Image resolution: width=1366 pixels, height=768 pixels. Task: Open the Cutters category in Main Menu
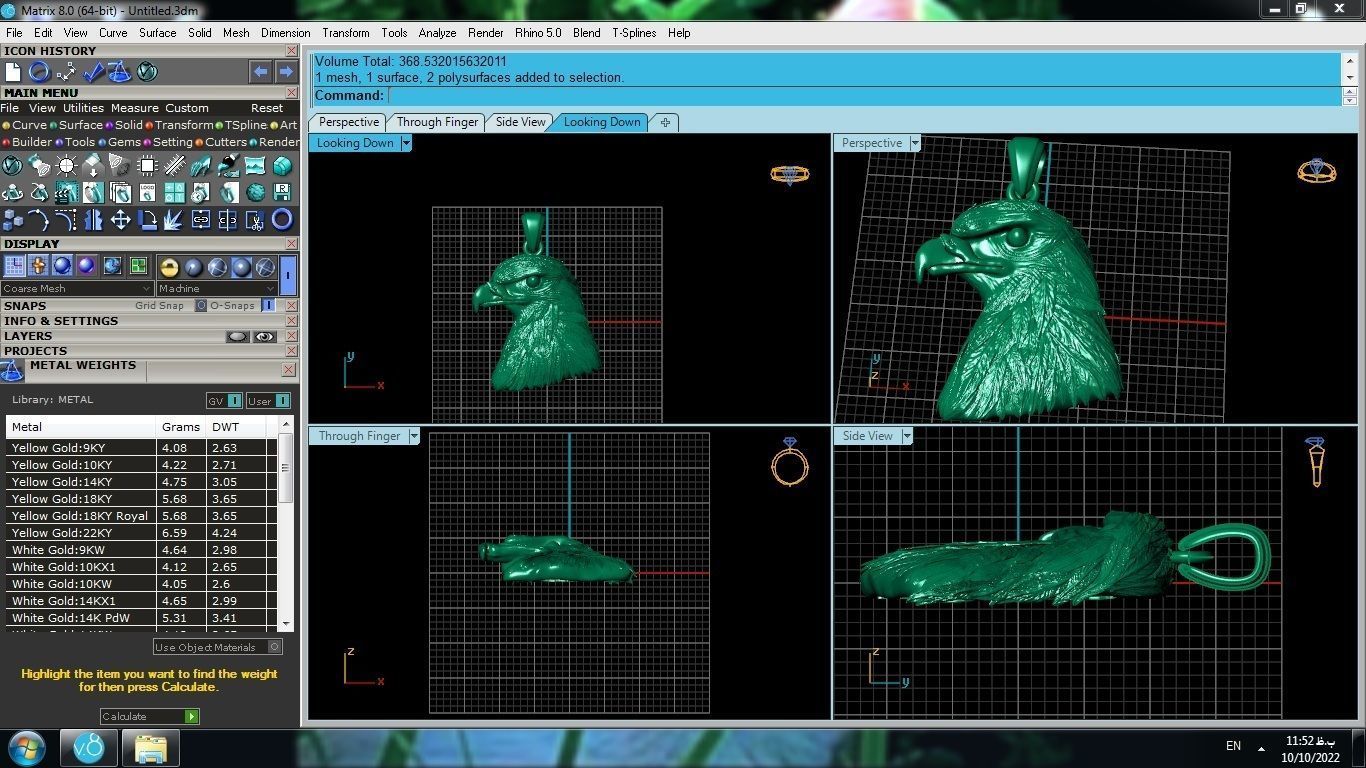tap(221, 142)
